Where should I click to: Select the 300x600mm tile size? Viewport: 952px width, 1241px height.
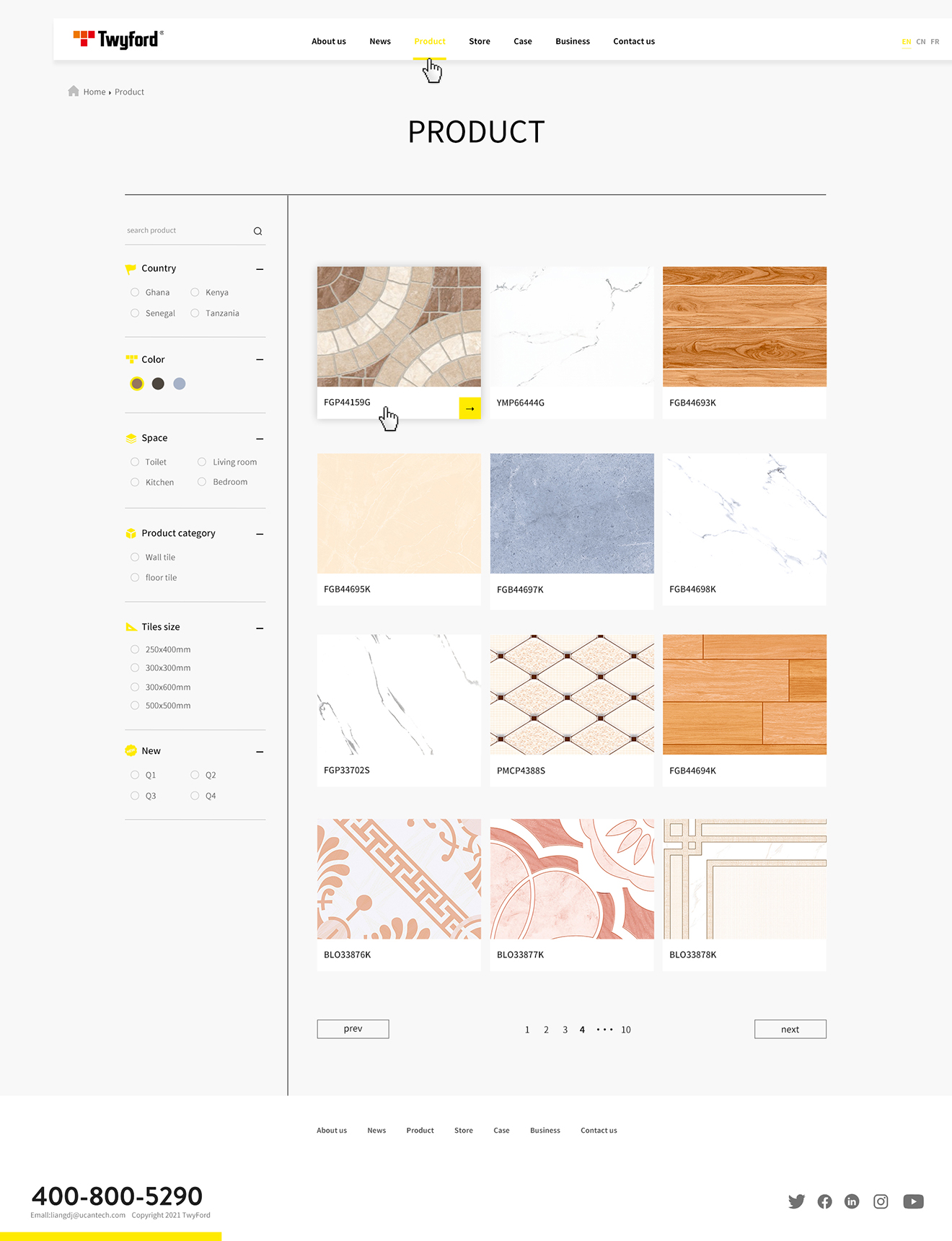pyautogui.click(x=135, y=687)
